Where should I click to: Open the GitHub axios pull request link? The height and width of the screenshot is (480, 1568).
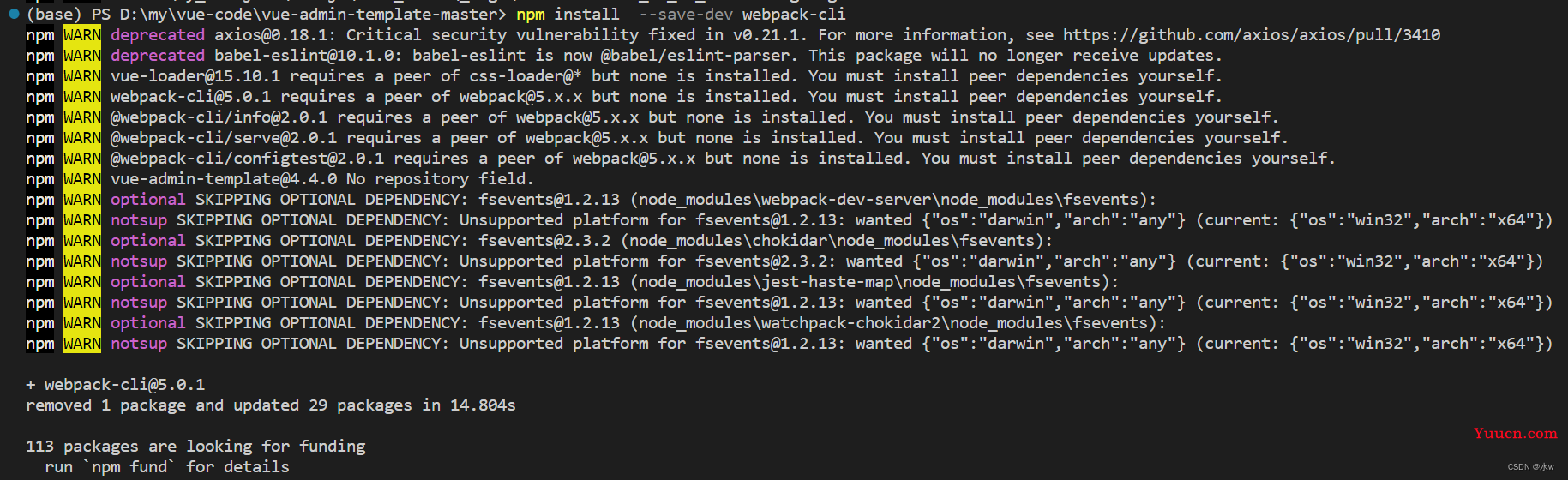[1251, 35]
